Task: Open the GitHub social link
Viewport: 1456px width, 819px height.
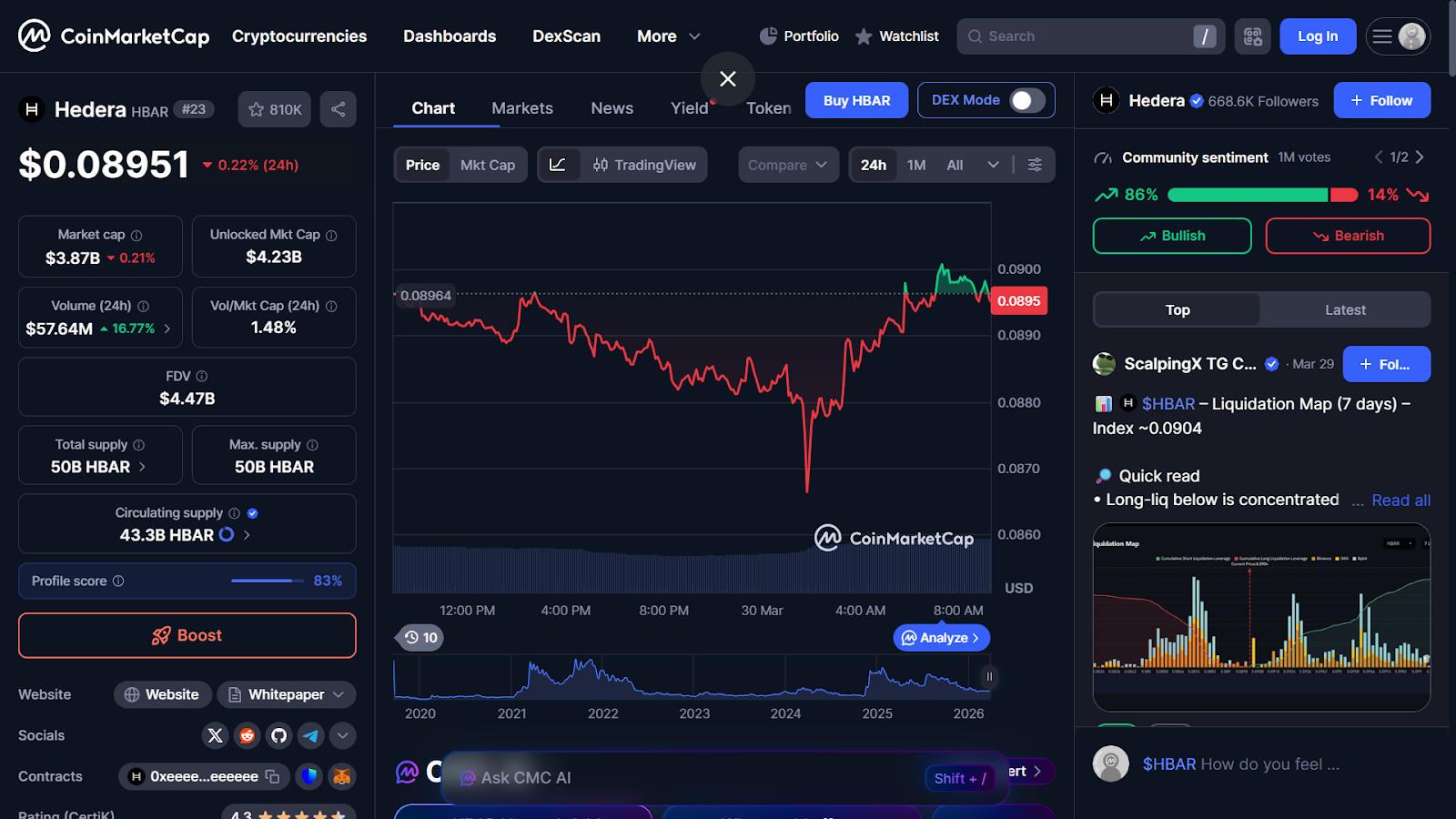Action: (278, 735)
